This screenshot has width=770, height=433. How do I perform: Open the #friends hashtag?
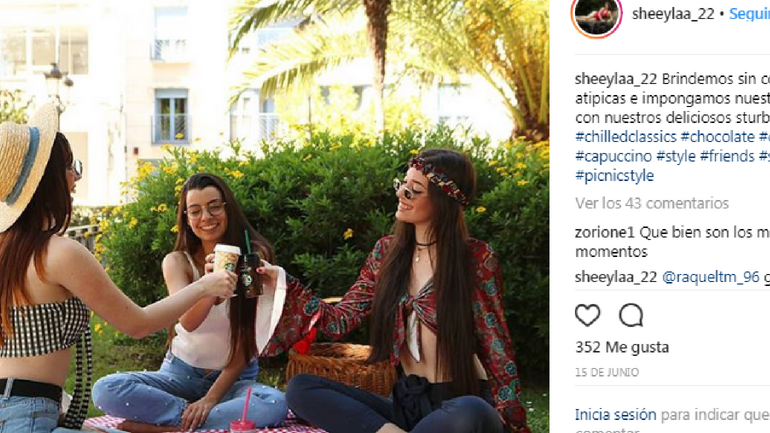click(727, 156)
